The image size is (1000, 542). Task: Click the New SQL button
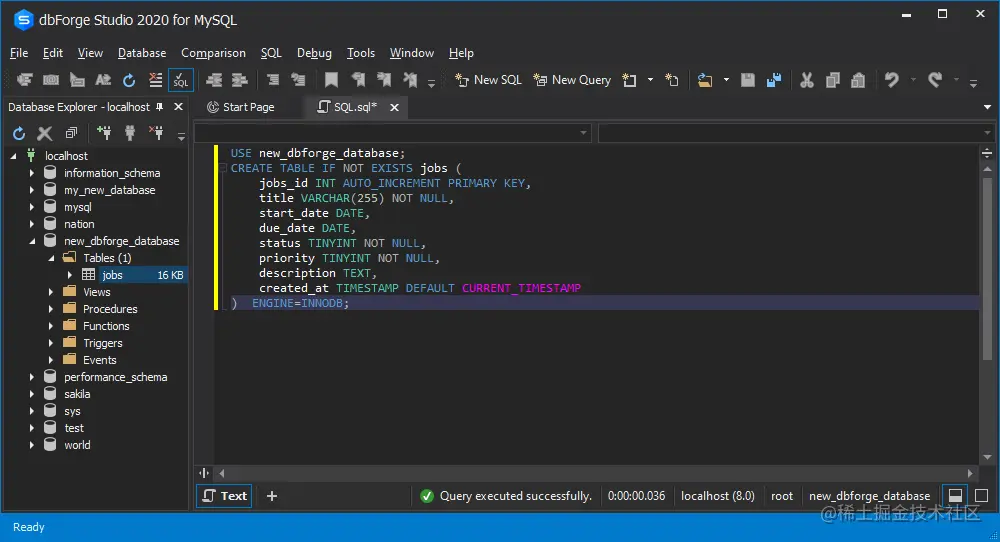click(488, 80)
